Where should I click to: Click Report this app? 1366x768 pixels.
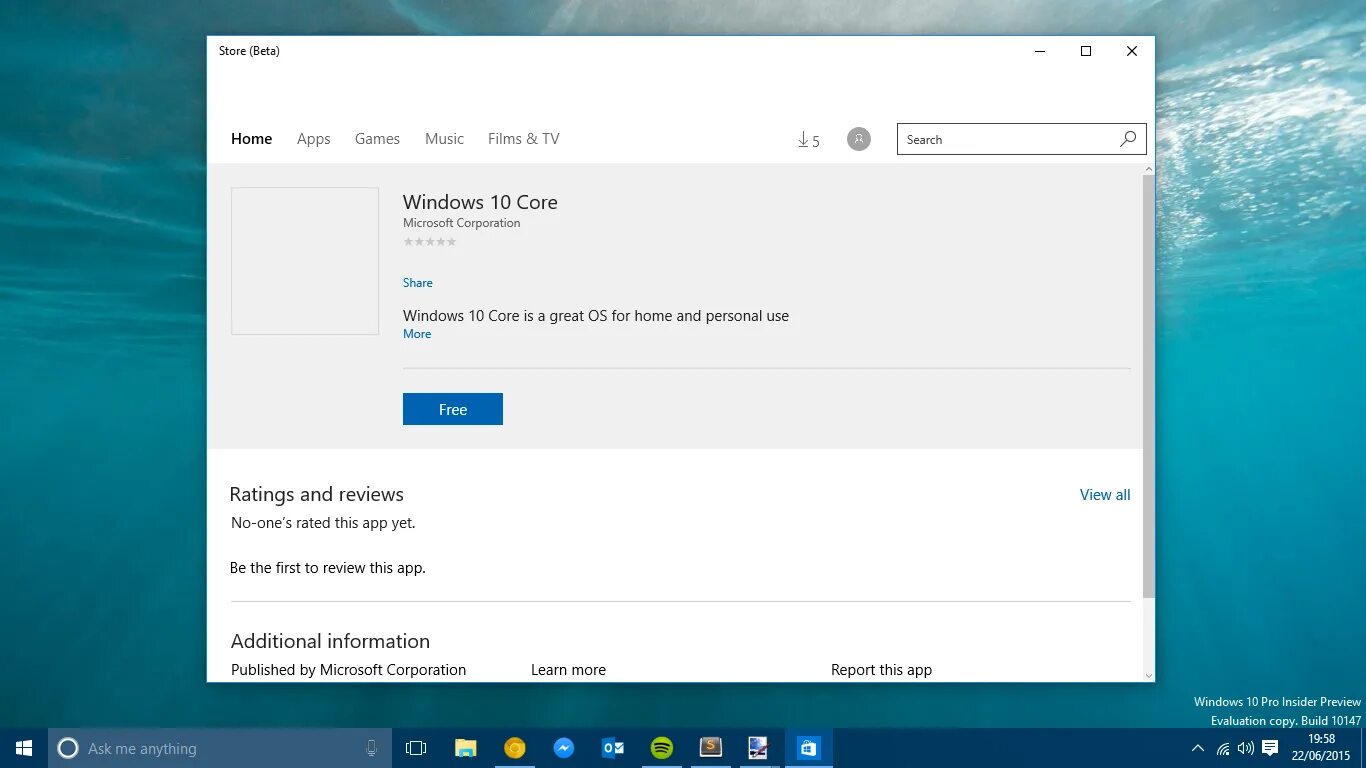(881, 670)
